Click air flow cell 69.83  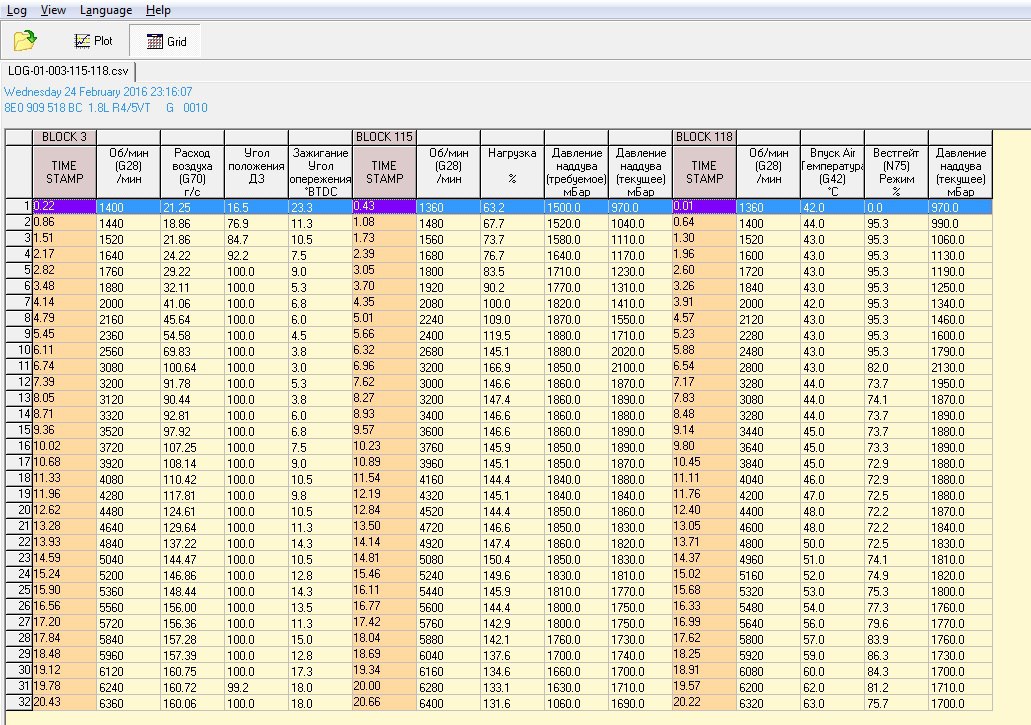(193, 352)
